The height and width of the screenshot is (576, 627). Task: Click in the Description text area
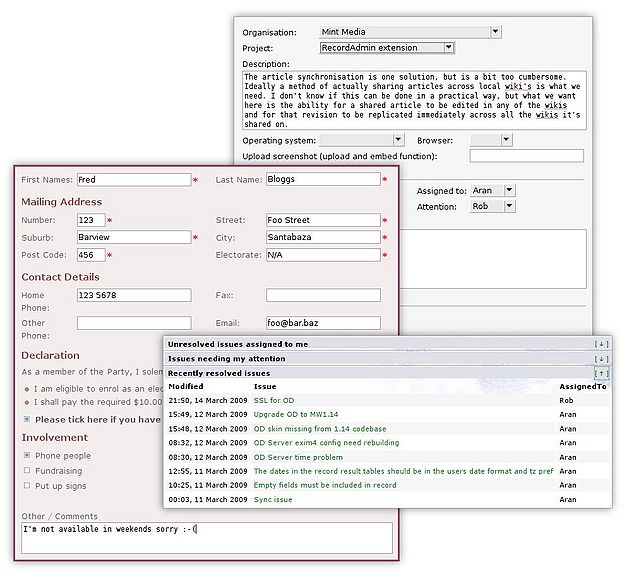tap(414, 100)
